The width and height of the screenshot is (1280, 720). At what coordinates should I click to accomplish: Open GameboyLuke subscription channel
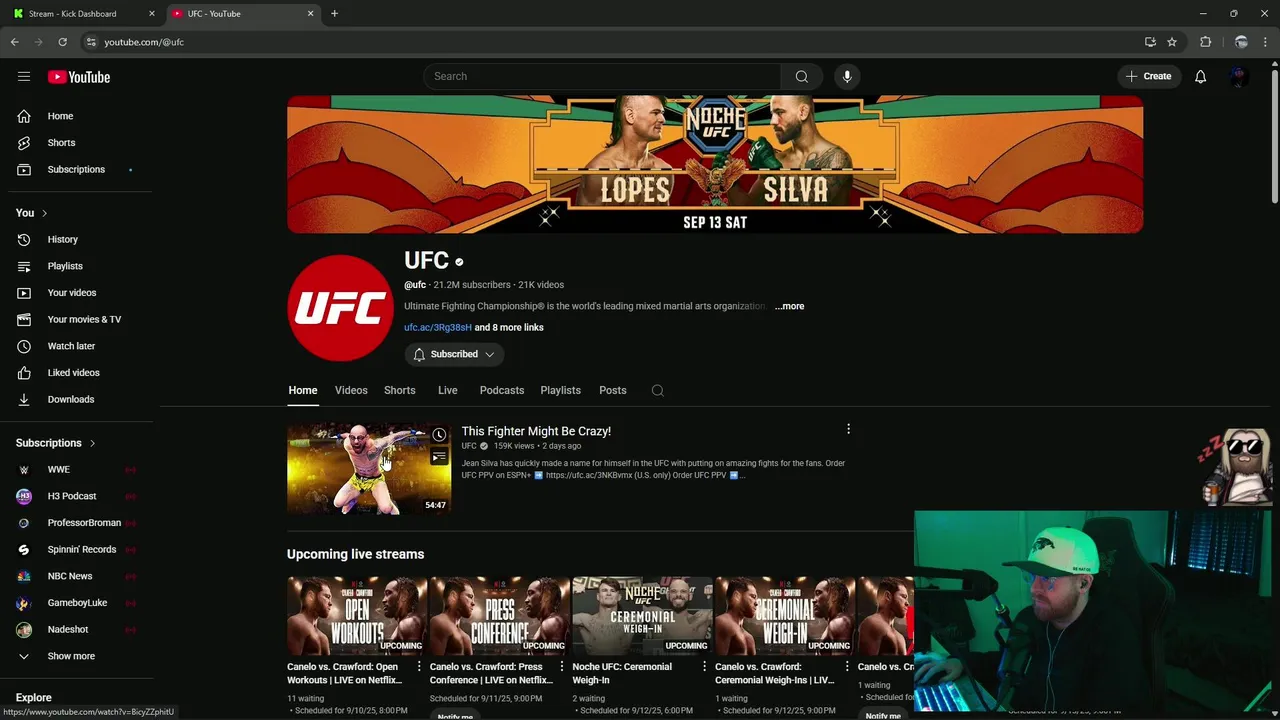tap(76, 603)
